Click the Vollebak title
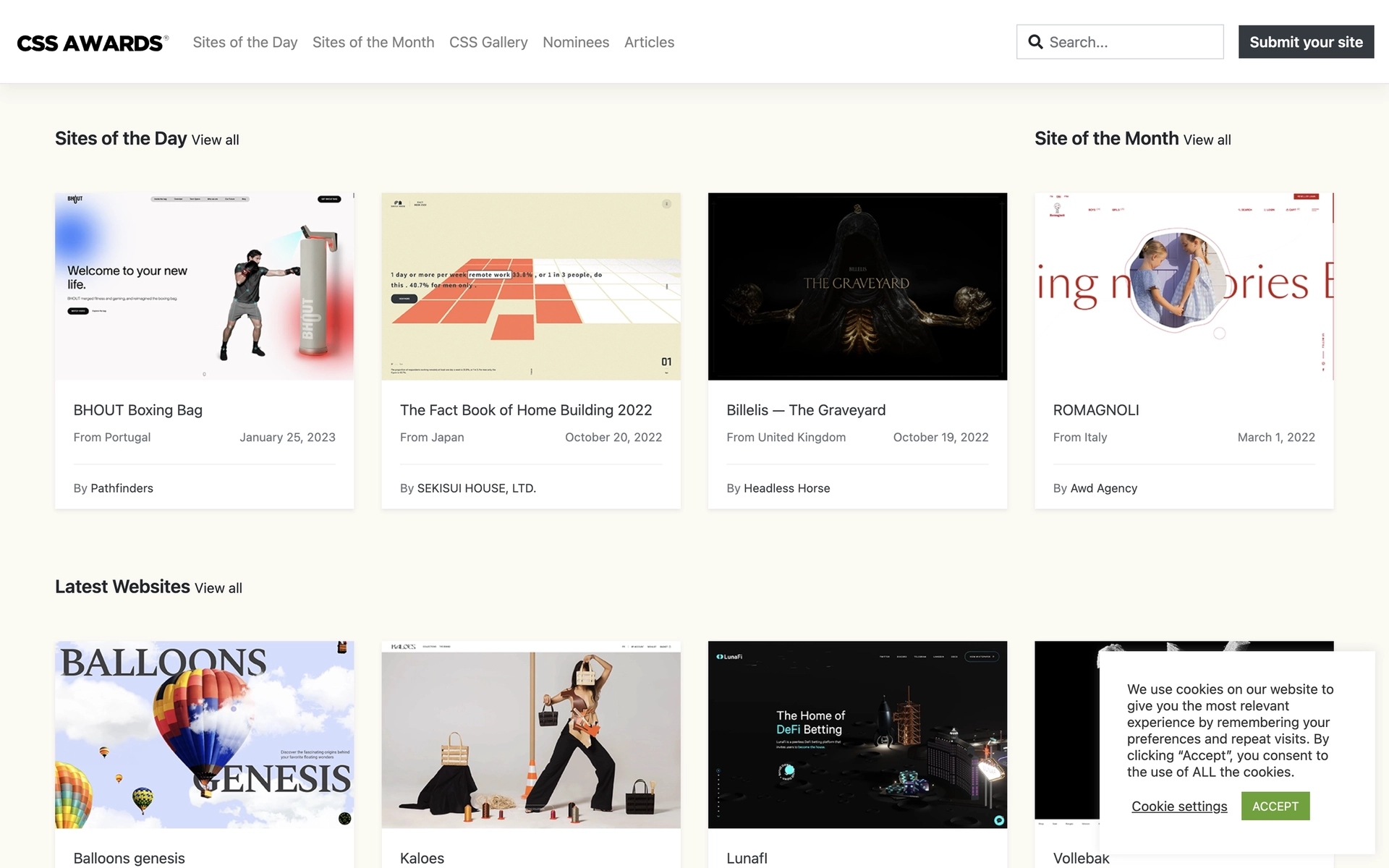1389x868 pixels. point(1081,859)
